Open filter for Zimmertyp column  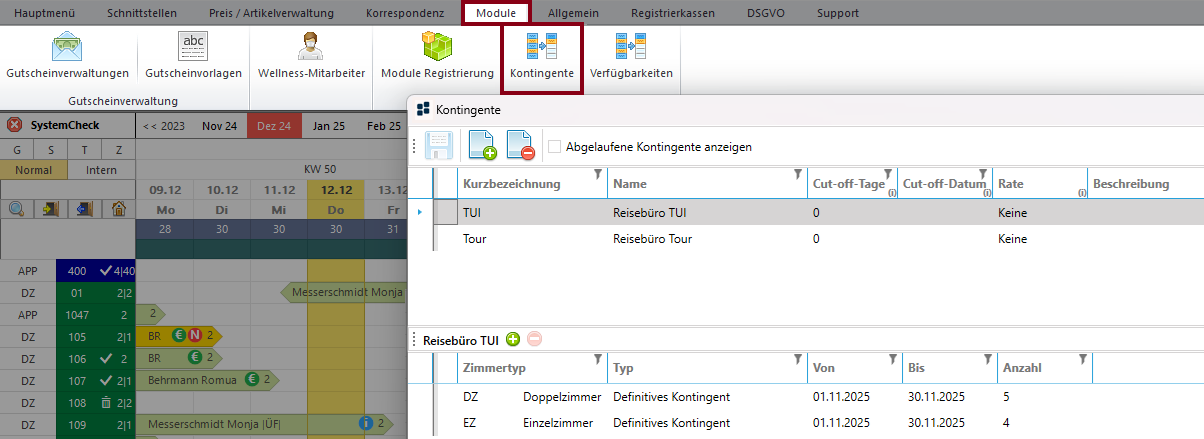598,359
